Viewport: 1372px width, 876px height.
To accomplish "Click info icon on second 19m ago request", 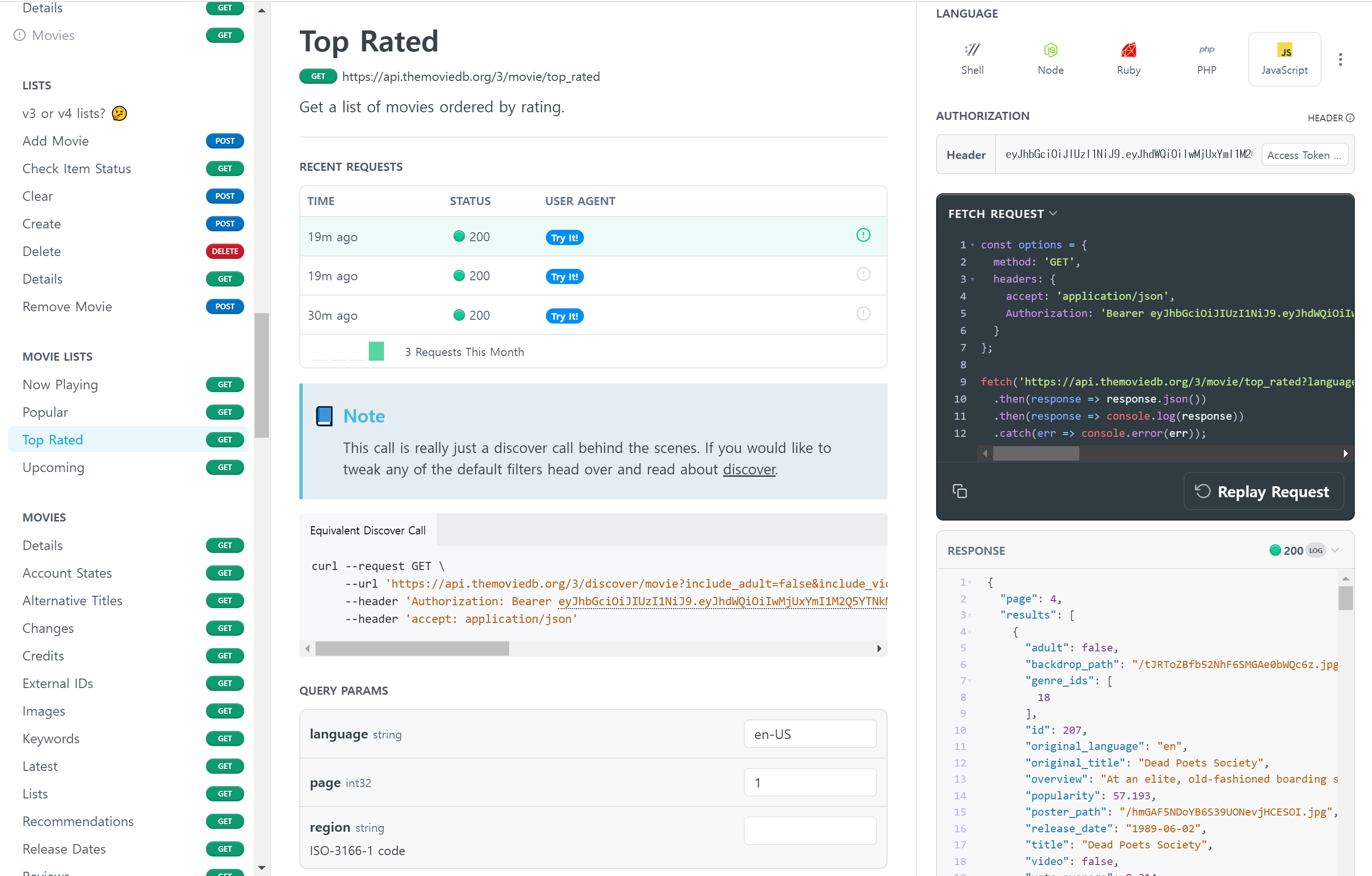I will tap(863, 275).
